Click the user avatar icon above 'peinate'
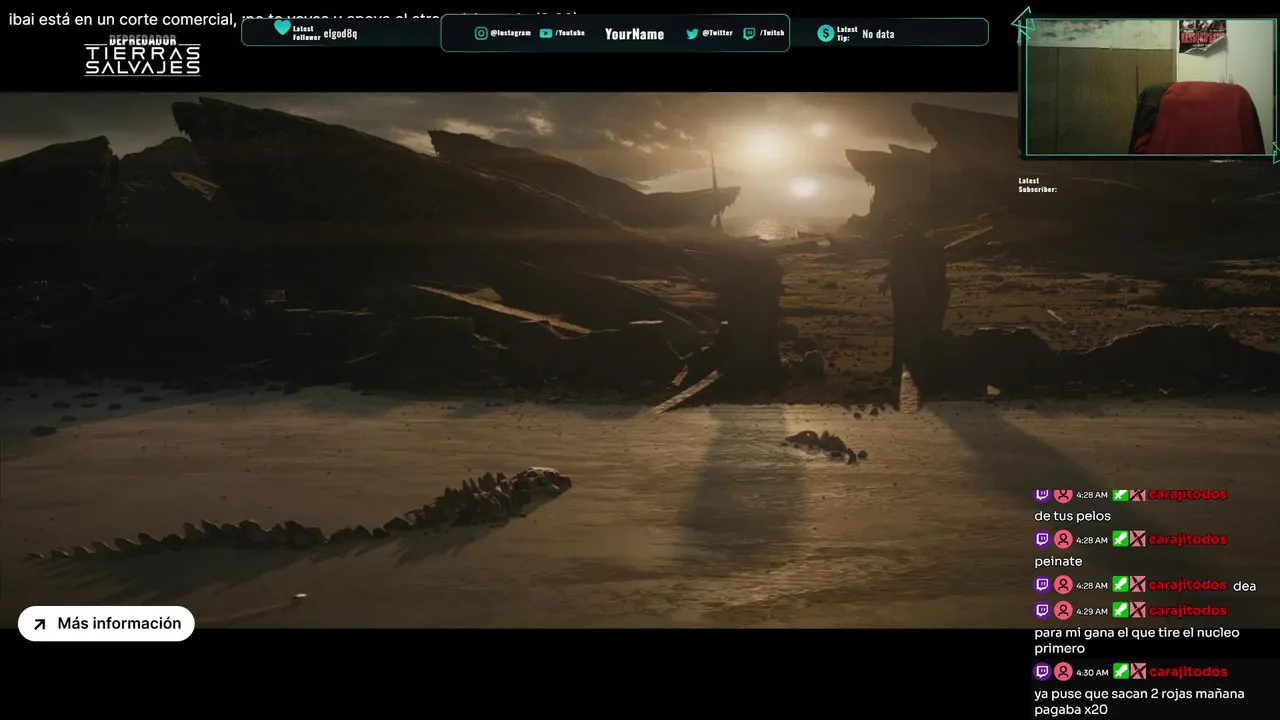Viewport: 1280px width, 720px height. (x=1063, y=540)
